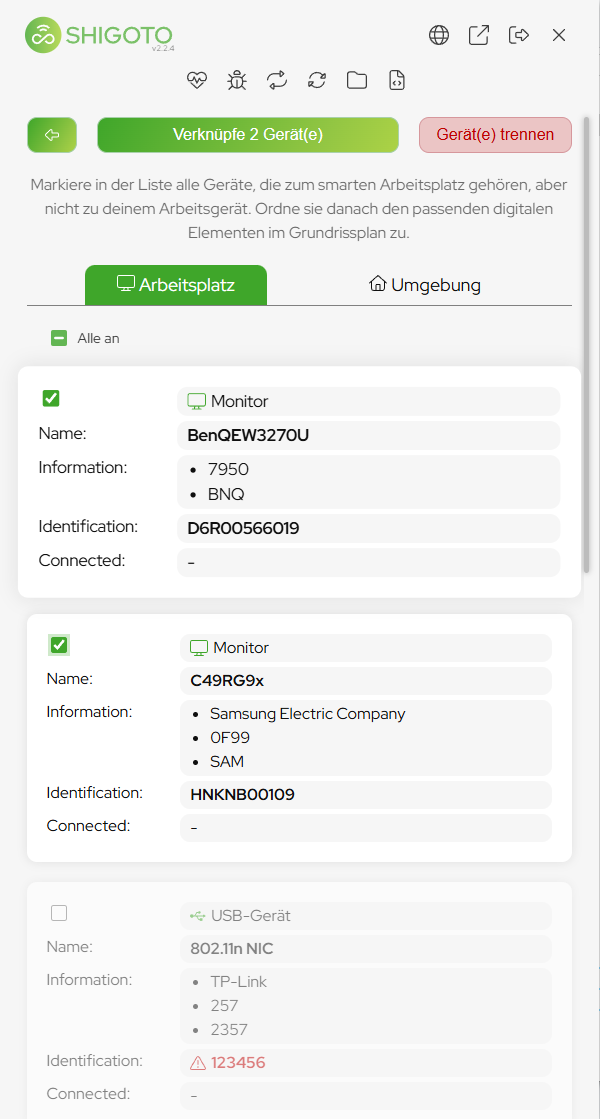Uncheck the C49RG9x monitor checkbox
The width and height of the screenshot is (600, 1119).
[x=59, y=645]
